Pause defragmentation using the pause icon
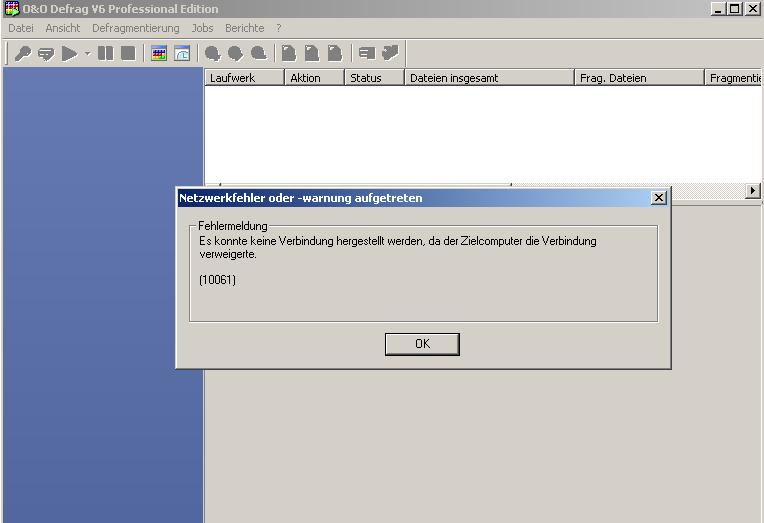The image size is (764, 523). pos(105,53)
